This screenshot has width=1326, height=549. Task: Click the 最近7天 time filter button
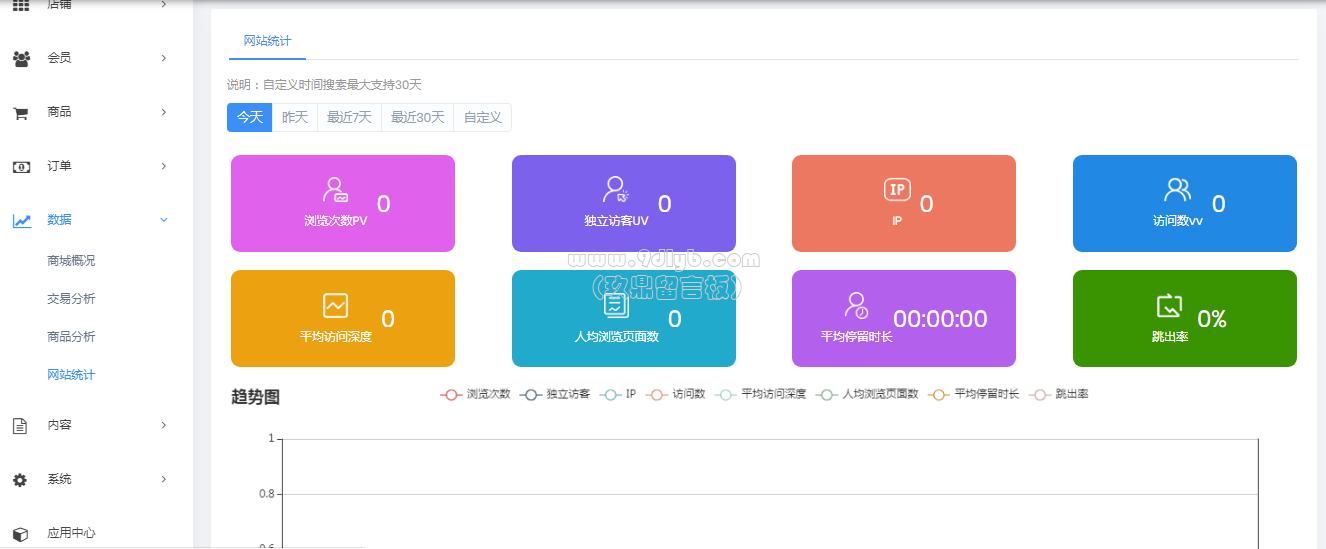click(349, 117)
